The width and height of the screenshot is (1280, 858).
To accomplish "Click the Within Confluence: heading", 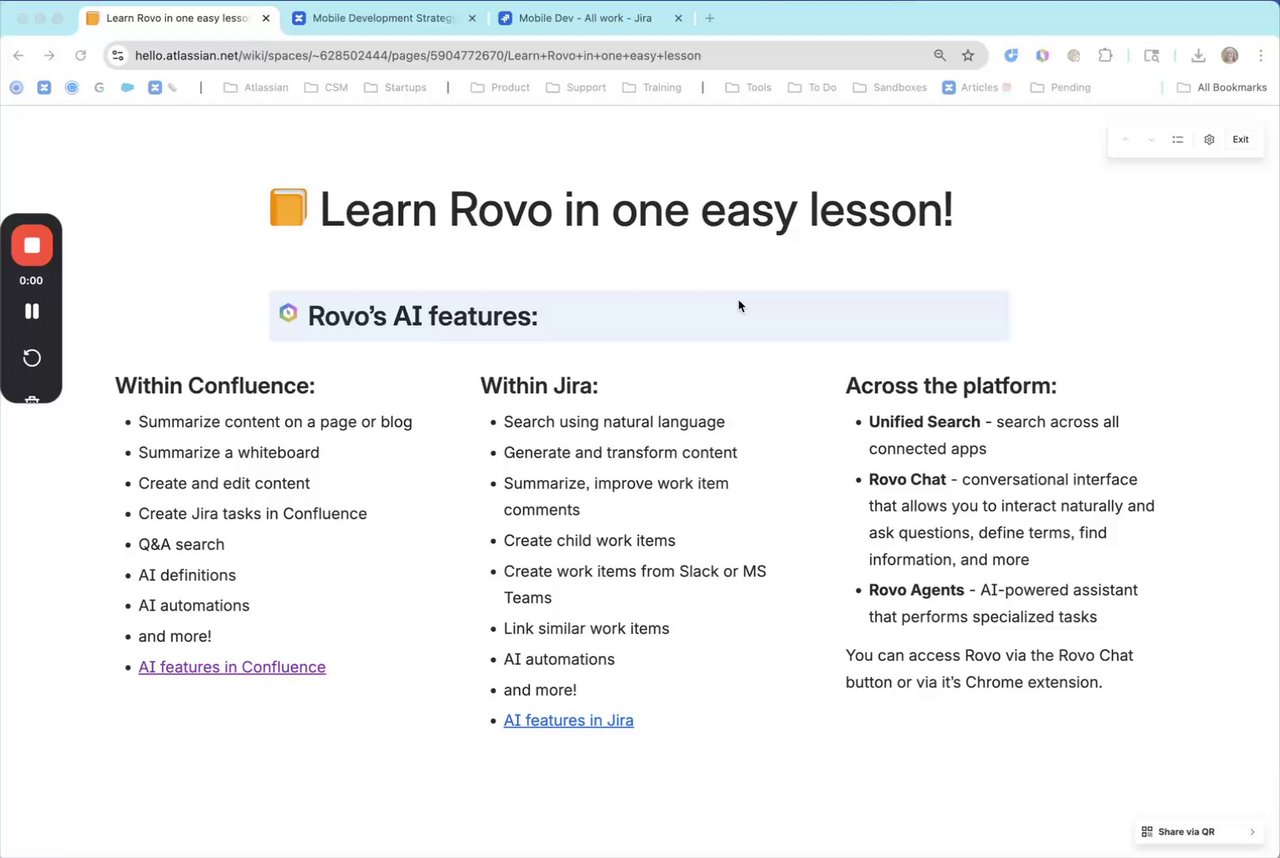I will 215,386.
